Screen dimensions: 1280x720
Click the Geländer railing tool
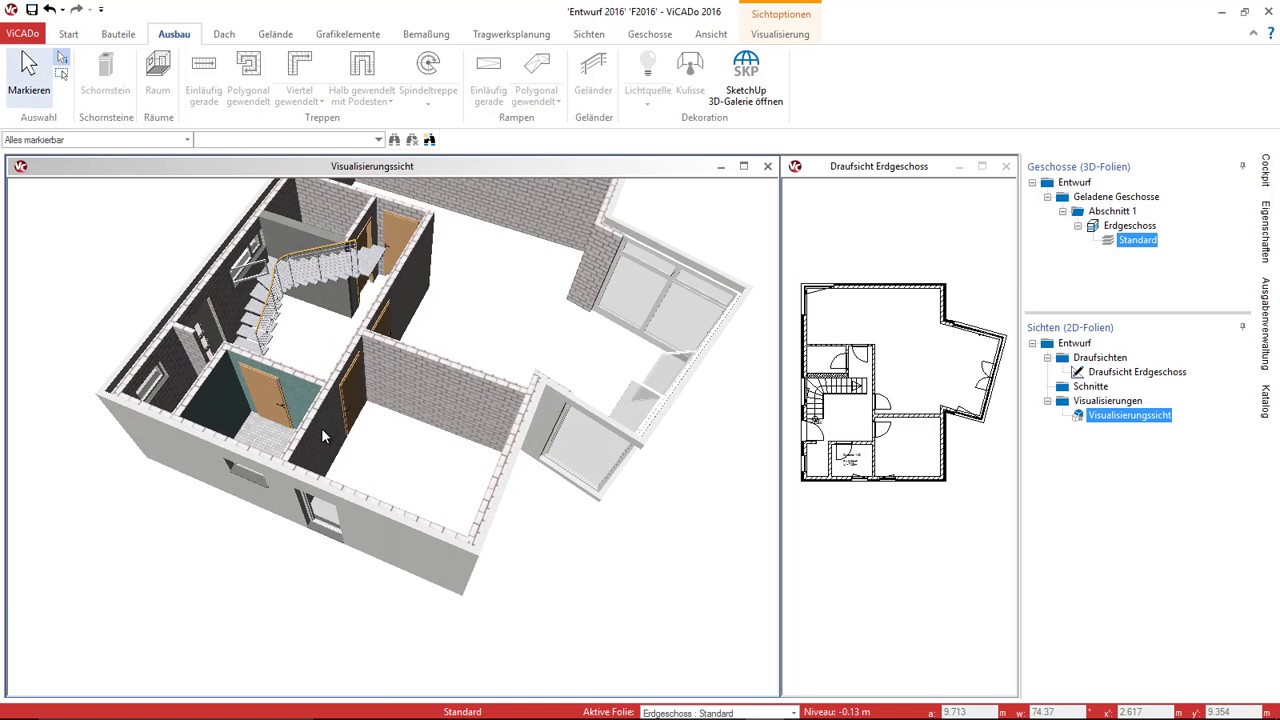[593, 74]
